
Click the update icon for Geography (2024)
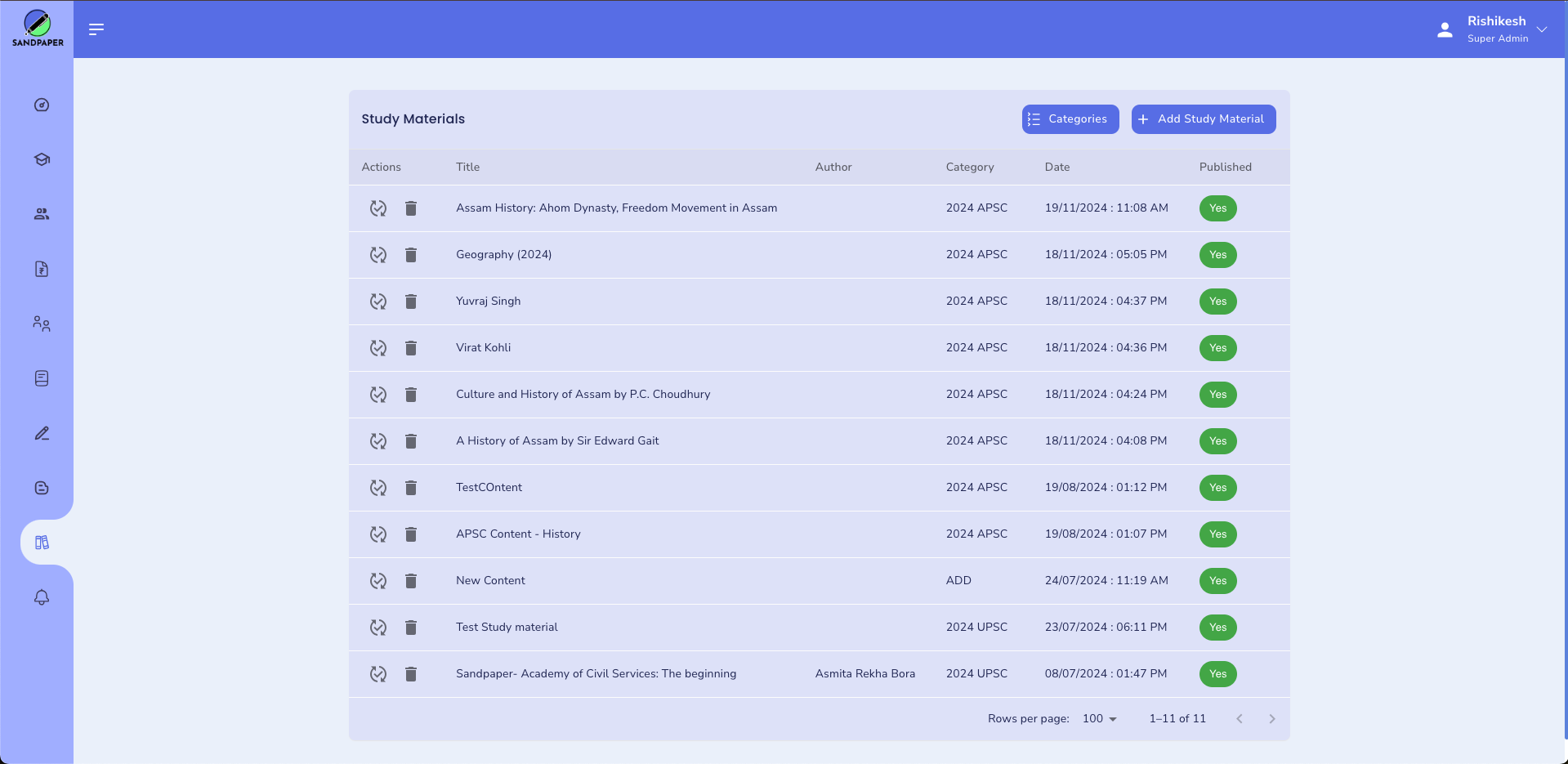[377, 254]
